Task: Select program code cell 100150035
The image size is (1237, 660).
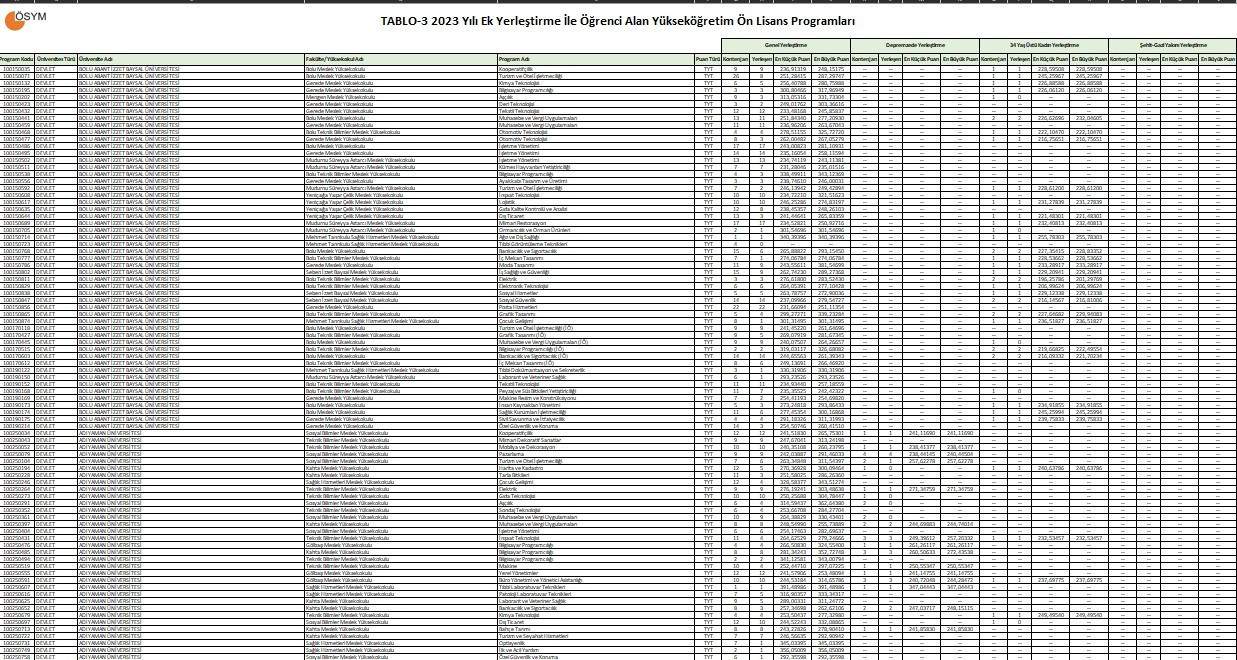Action: pos(17,69)
